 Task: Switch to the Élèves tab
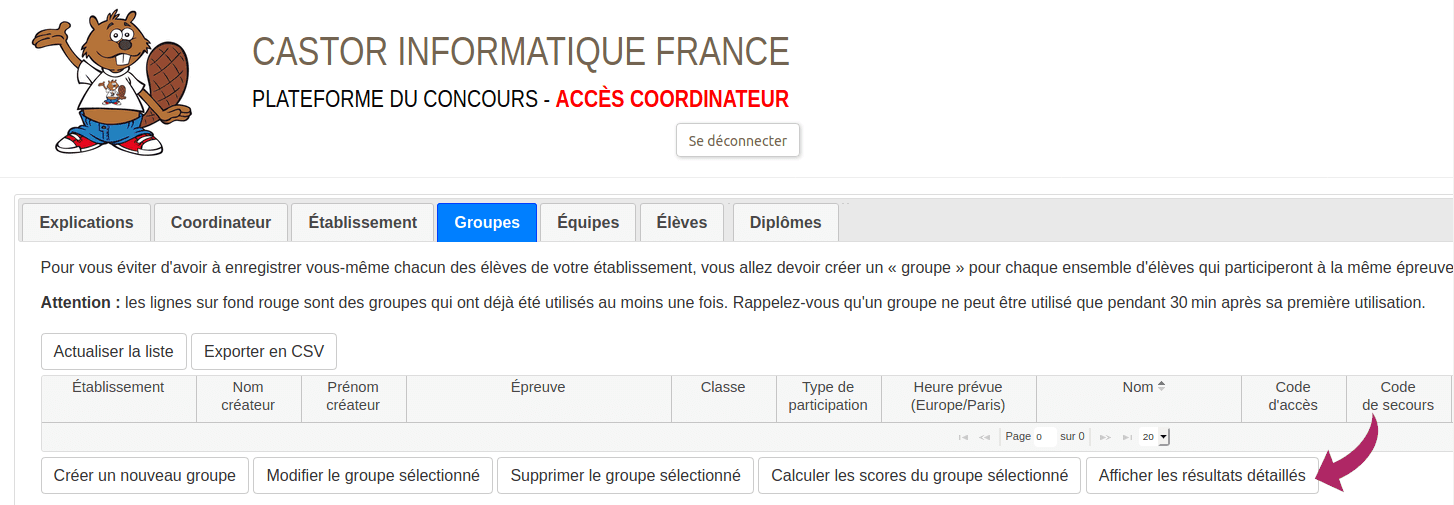point(682,222)
